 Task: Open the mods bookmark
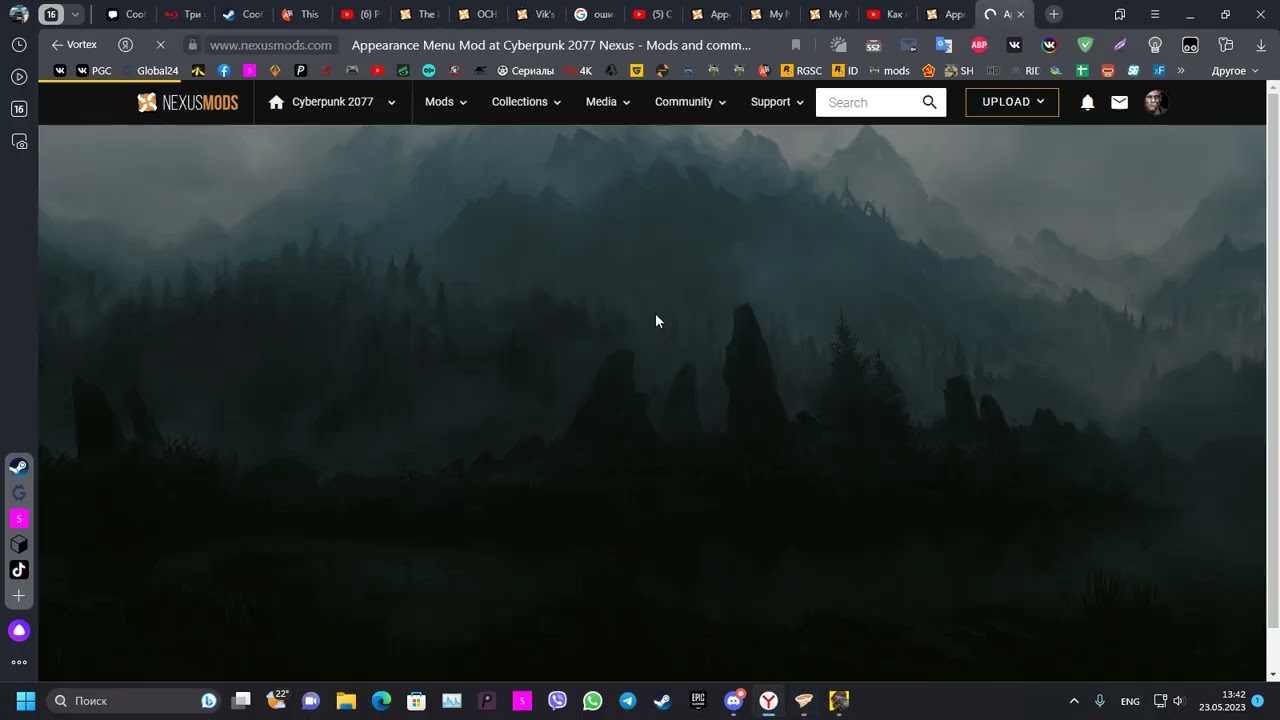(889, 71)
